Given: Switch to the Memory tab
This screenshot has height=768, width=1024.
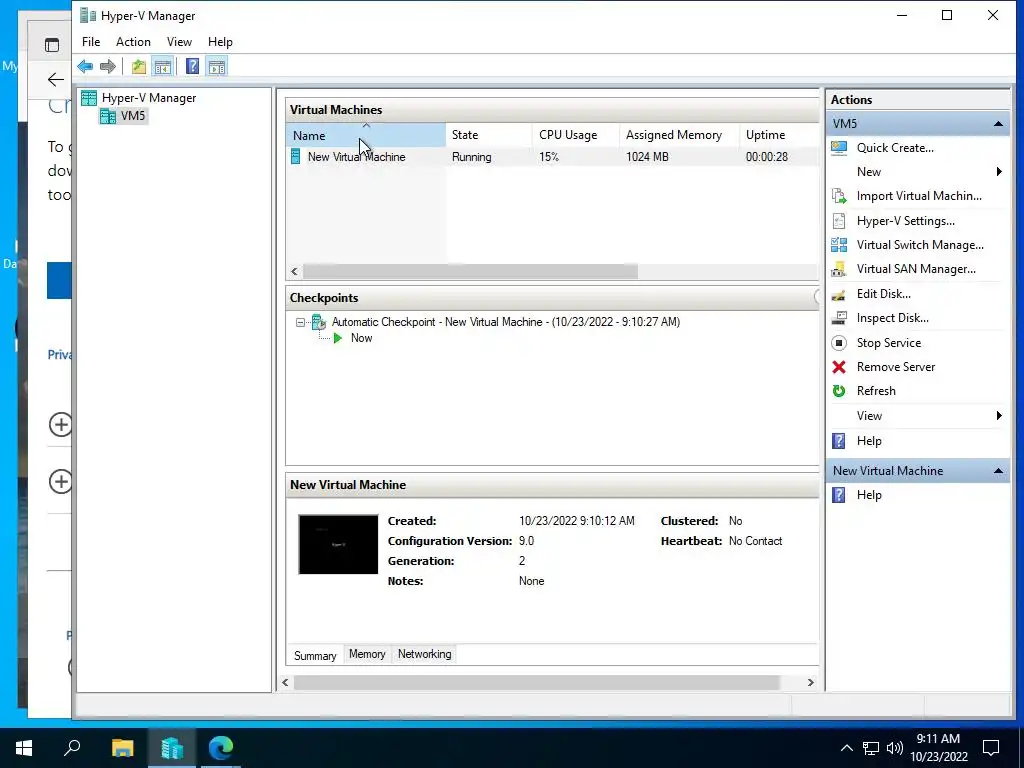Looking at the screenshot, I should pos(367,654).
